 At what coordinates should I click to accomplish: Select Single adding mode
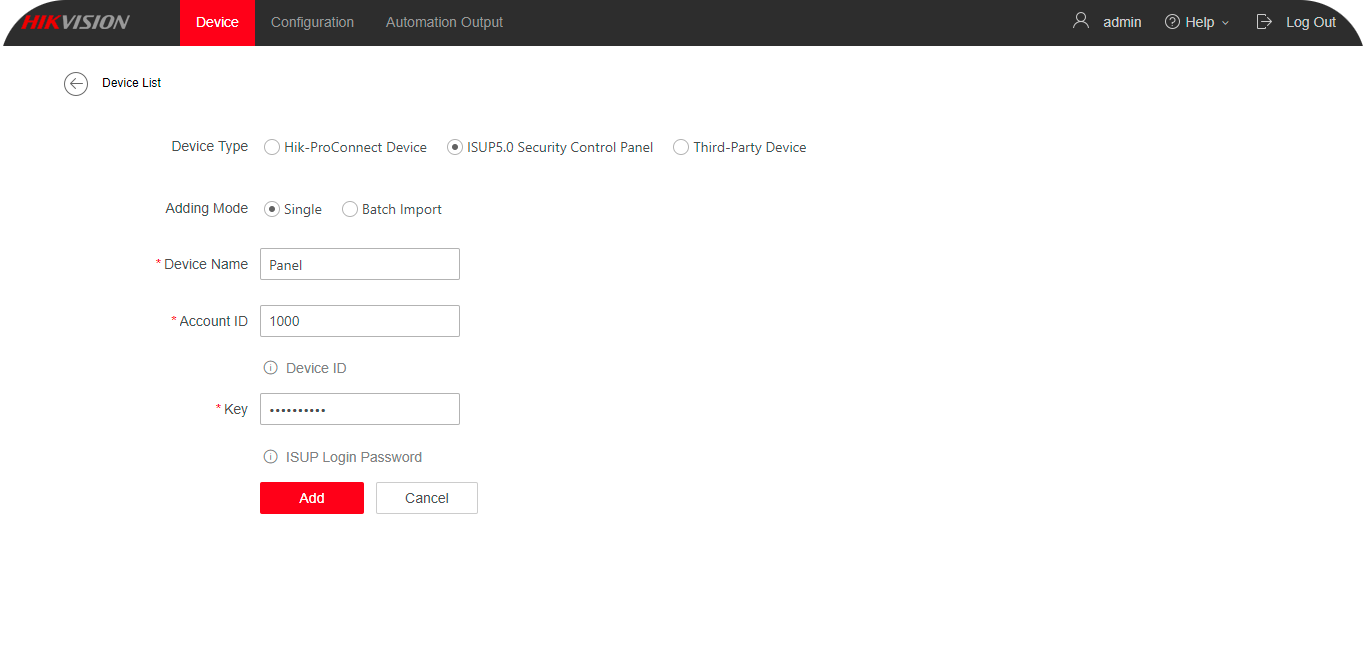pos(272,209)
